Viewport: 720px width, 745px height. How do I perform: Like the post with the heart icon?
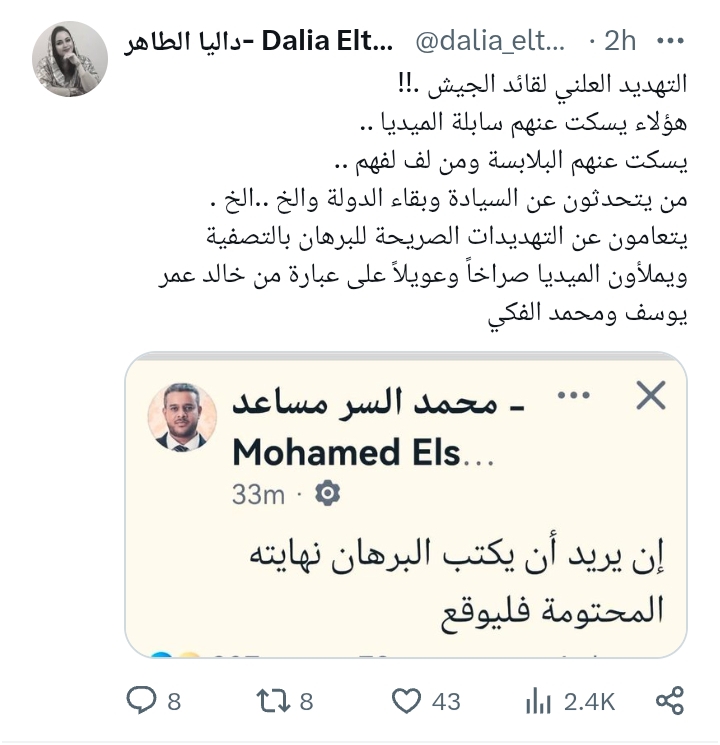[x=405, y=700]
